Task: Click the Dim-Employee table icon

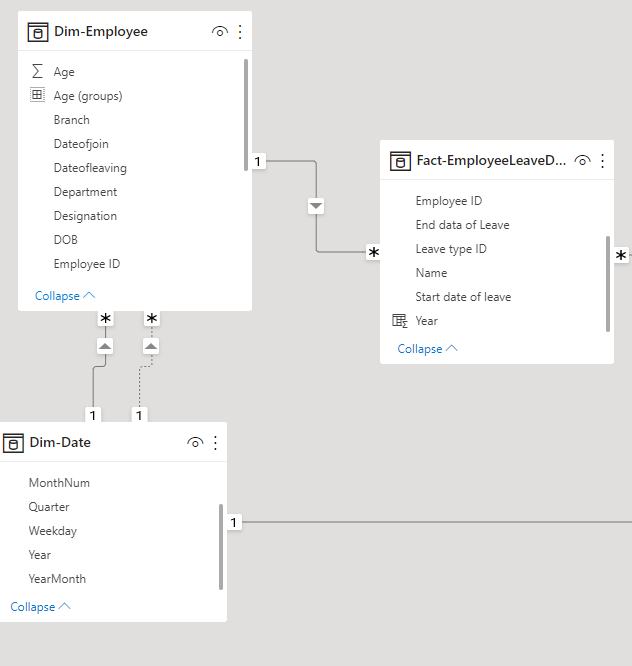Action: point(38,32)
